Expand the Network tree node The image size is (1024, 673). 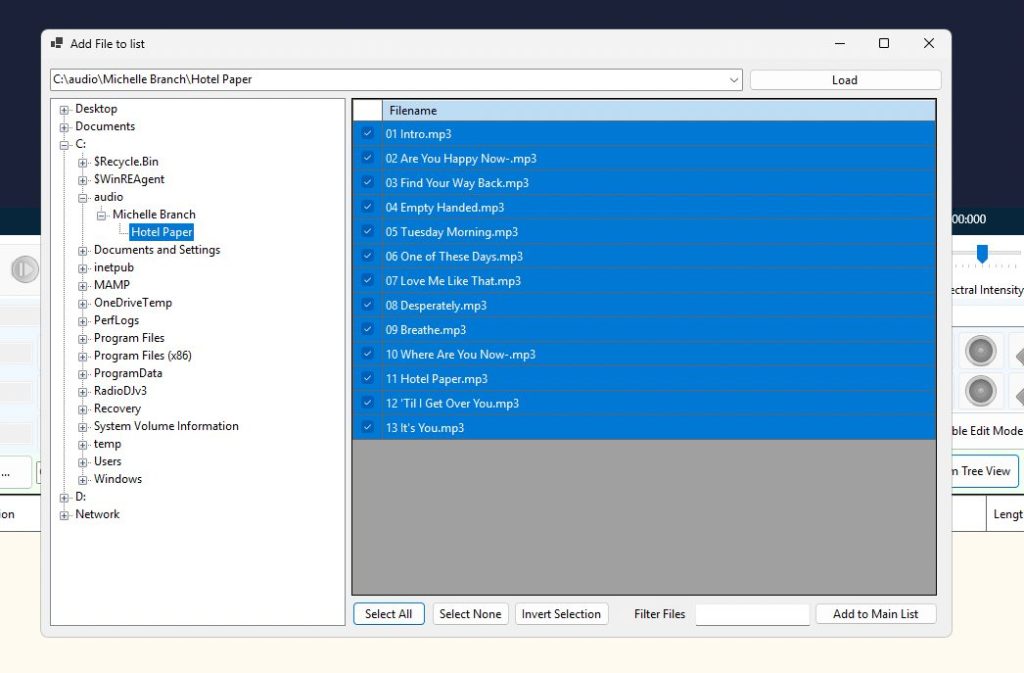pyautogui.click(x=64, y=515)
